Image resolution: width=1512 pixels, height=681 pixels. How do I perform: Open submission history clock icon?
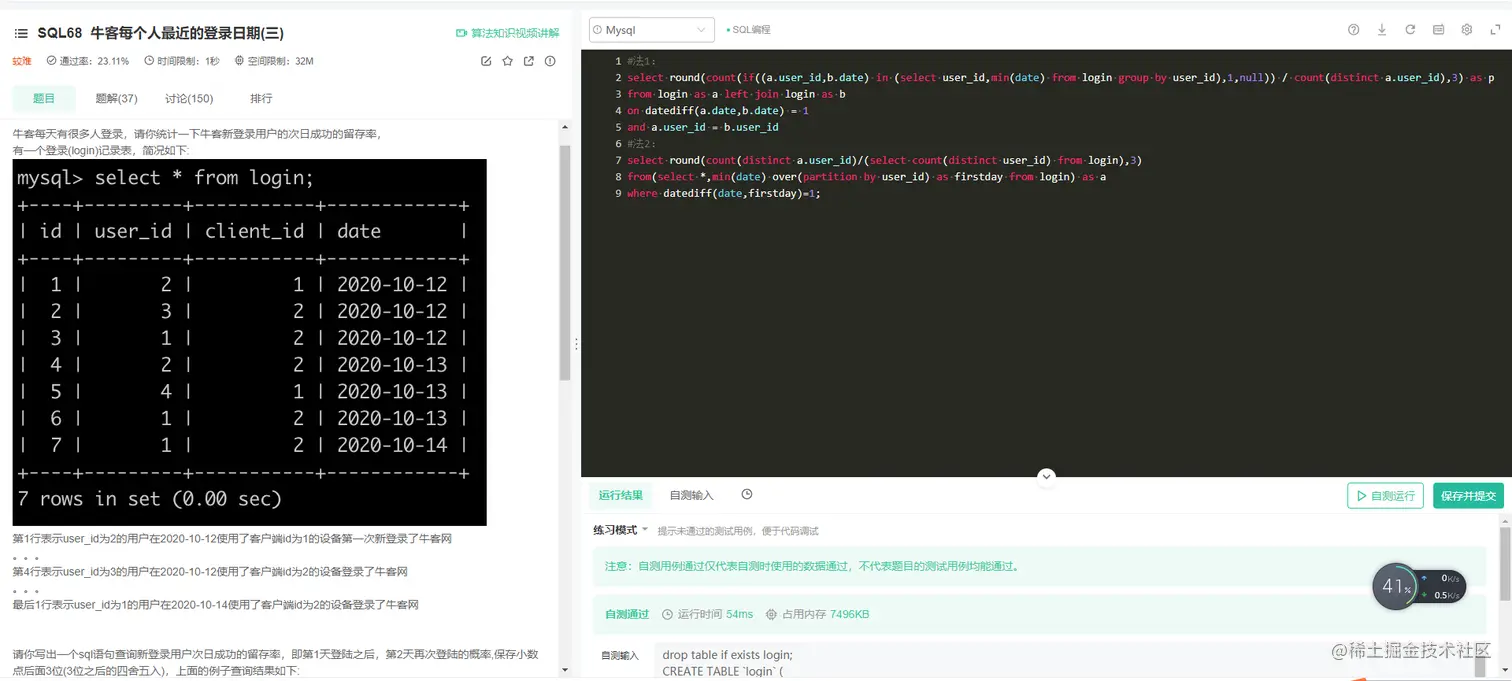click(x=747, y=494)
